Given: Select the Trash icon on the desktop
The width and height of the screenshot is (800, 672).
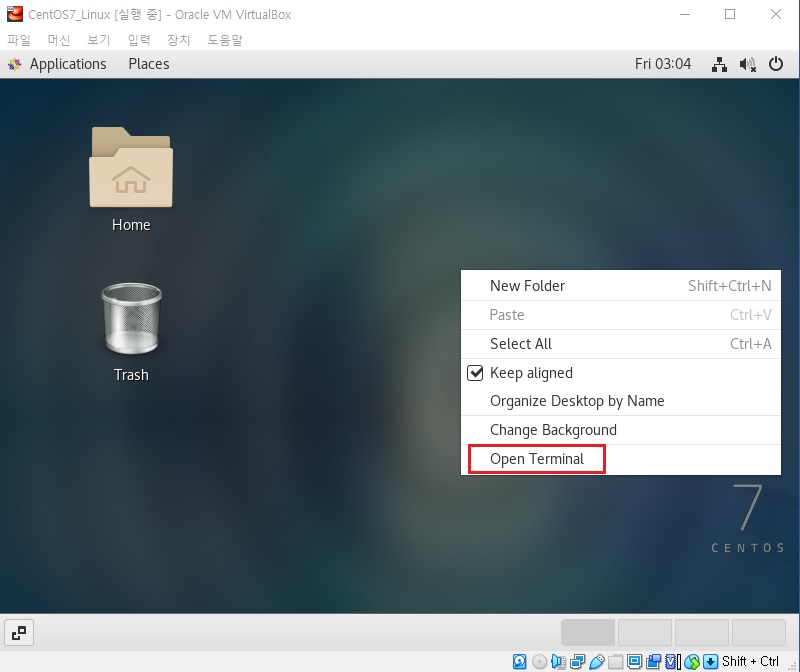Looking at the screenshot, I should pos(131,319).
